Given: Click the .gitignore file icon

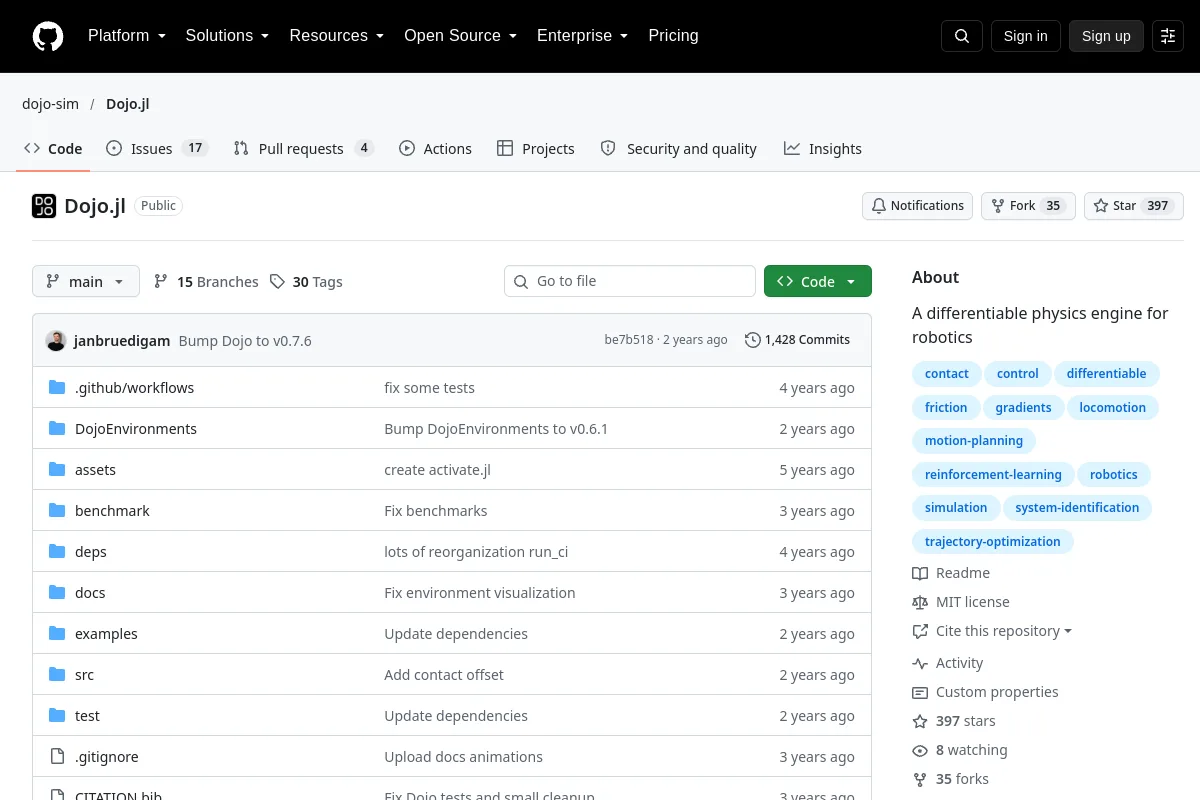Looking at the screenshot, I should [x=57, y=757].
